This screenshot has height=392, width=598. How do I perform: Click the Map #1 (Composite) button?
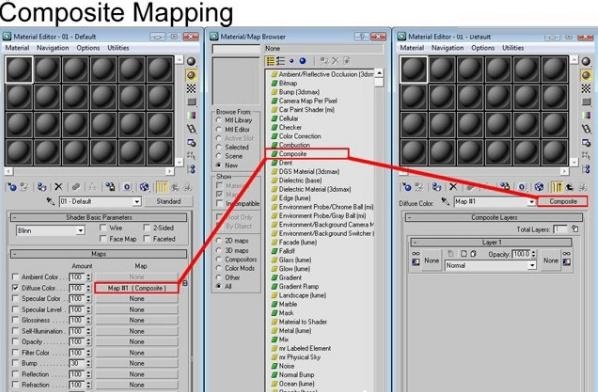(137, 288)
